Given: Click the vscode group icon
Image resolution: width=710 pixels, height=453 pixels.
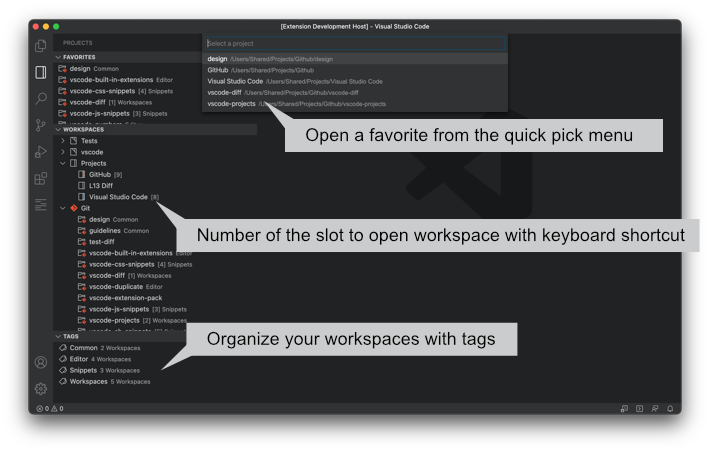Looking at the screenshot, I should (x=73, y=152).
